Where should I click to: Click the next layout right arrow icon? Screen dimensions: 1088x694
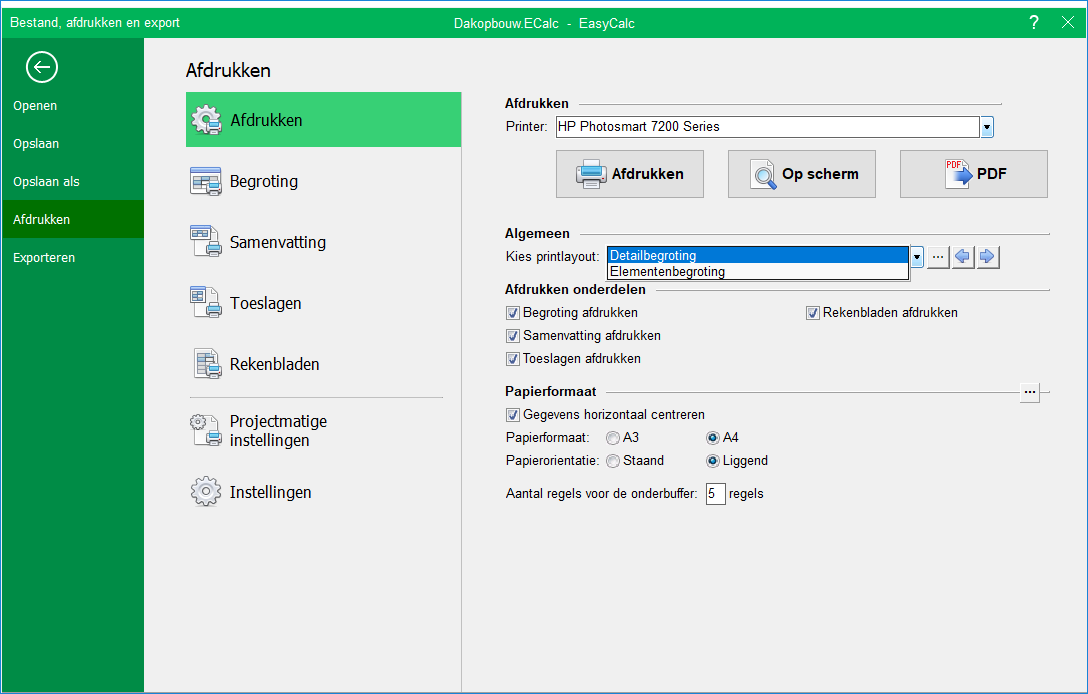[987, 257]
